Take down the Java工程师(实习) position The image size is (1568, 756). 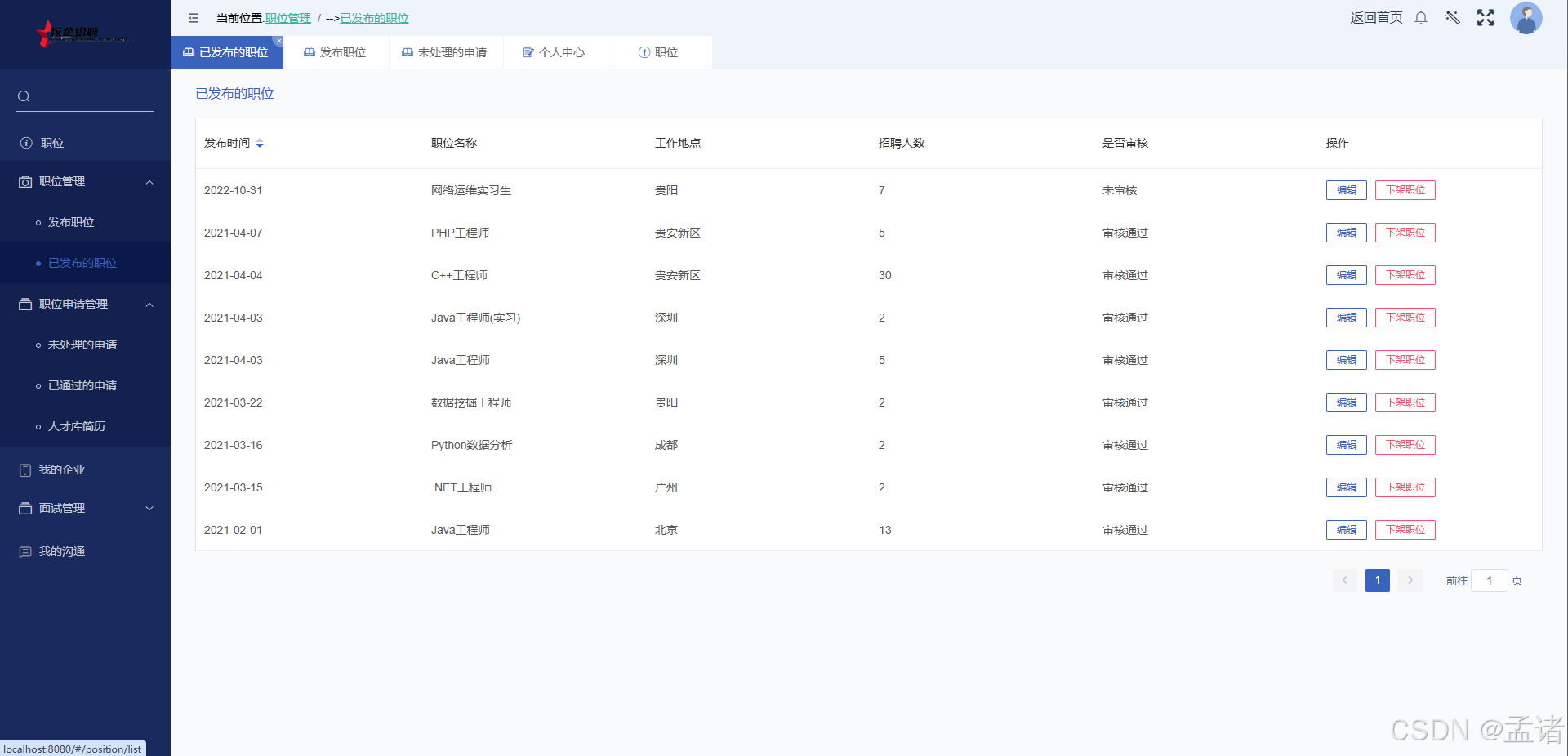[1405, 318]
